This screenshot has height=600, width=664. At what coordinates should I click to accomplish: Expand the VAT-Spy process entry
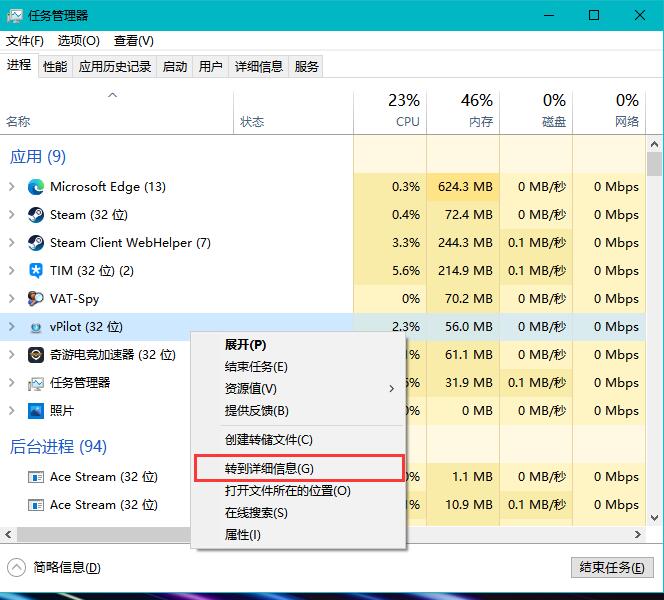(x=12, y=299)
